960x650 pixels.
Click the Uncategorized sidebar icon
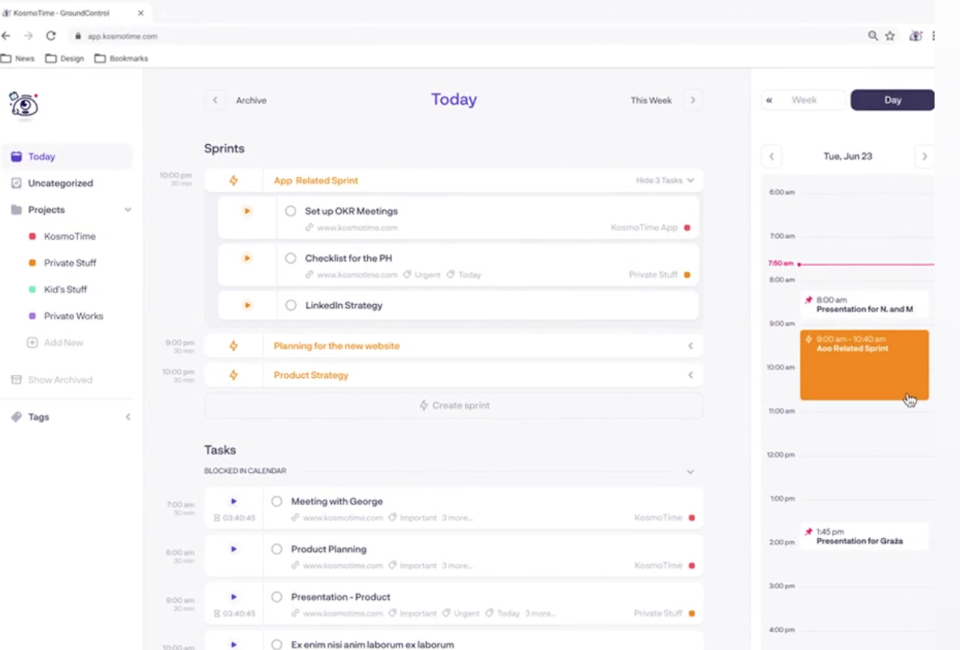coord(15,183)
